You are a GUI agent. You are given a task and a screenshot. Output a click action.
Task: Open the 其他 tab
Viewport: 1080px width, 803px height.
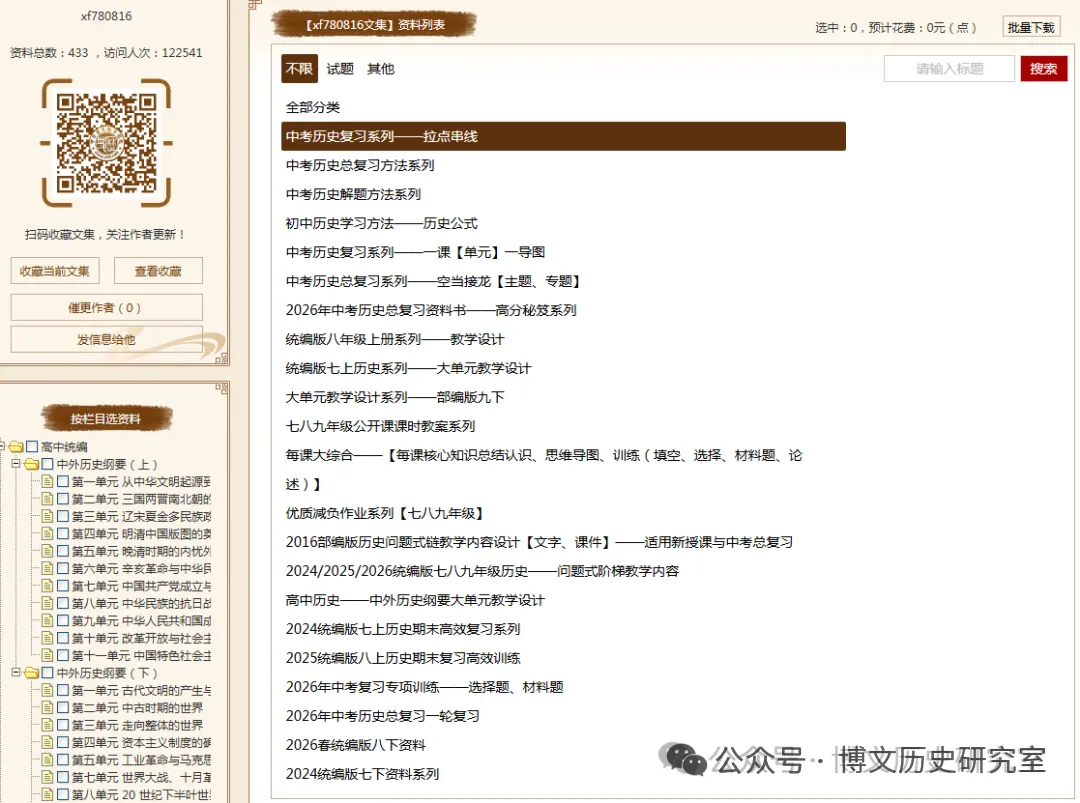pyautogui.click(x=380, y=69)
